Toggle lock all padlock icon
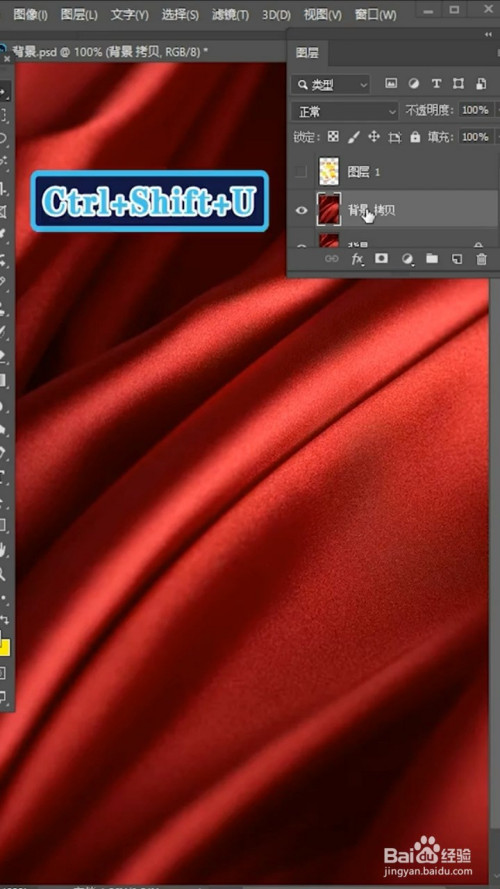The height and width of the screenshot is (889, 500). tap(416, 137)
